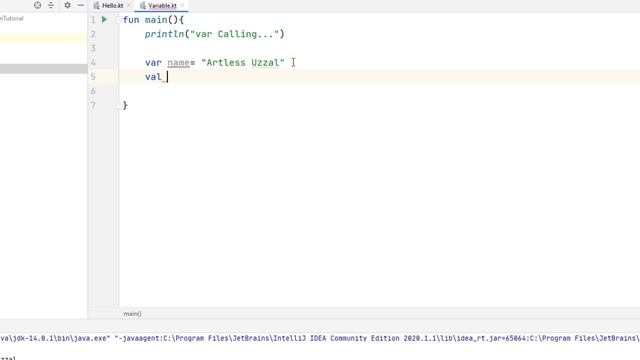This screenshot has height=360, width=640.
Task: Select the highlighted gray row in project tree
Action: tap(43, 69)
